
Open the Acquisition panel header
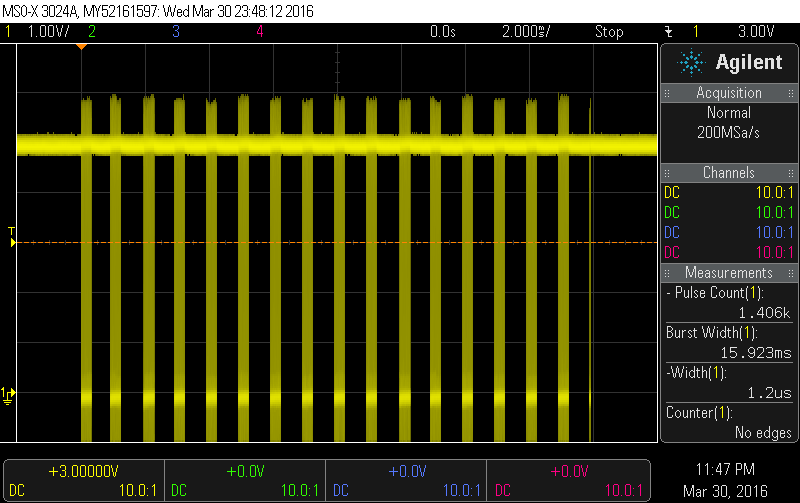pyautogui.click(x=729, y=93)
